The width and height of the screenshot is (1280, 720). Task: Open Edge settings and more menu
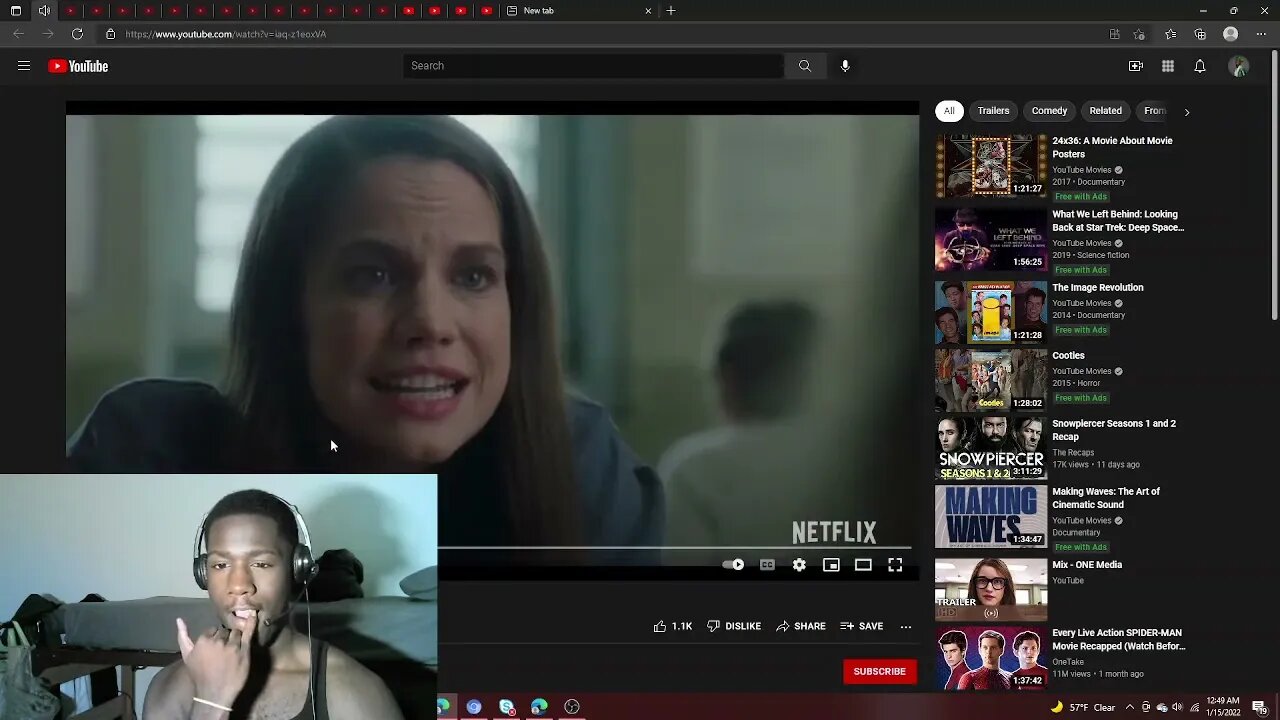pos(1260,34)
